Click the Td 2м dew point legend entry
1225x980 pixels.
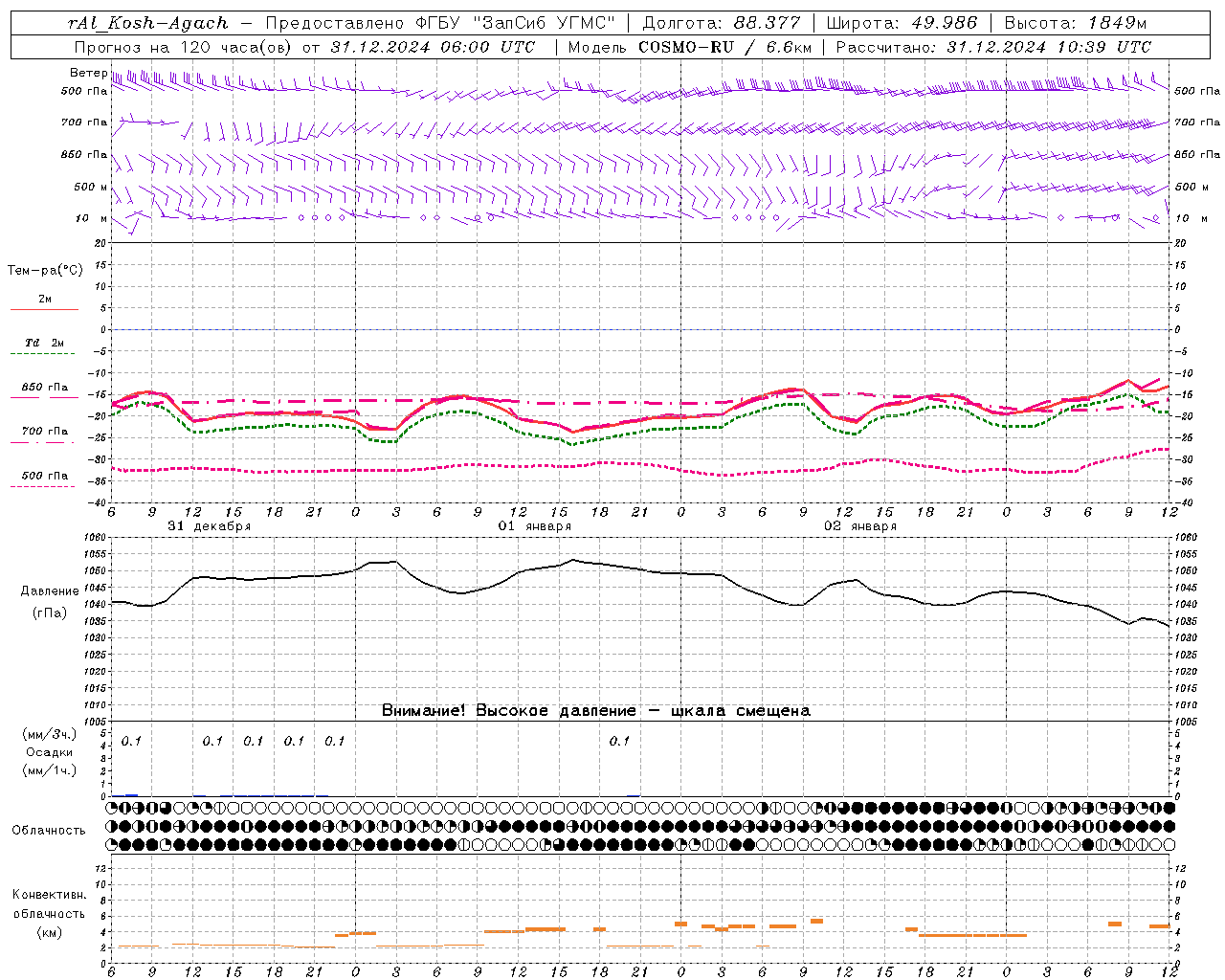tap(44, 343)
